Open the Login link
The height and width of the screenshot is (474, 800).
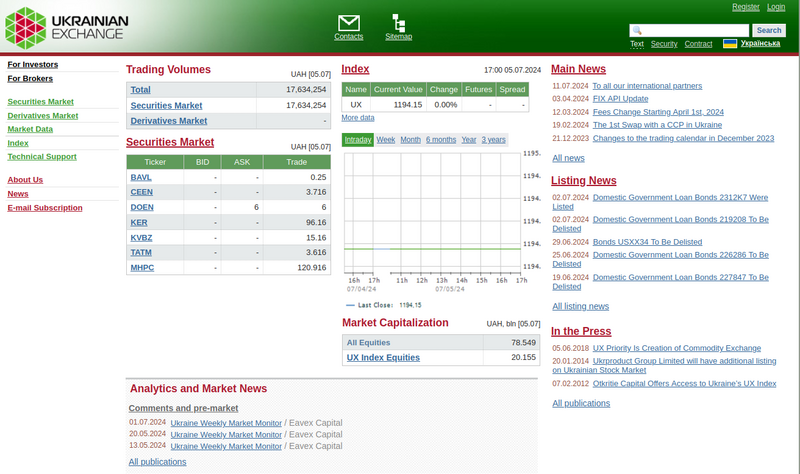tap(776, 7)
